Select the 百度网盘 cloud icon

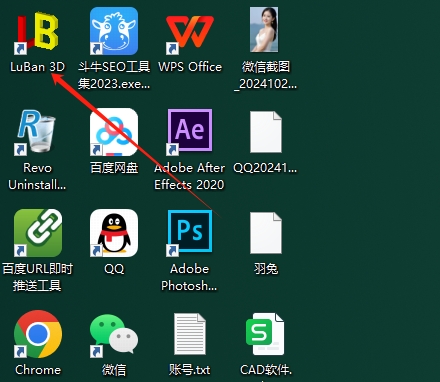[x=114, y=132]
